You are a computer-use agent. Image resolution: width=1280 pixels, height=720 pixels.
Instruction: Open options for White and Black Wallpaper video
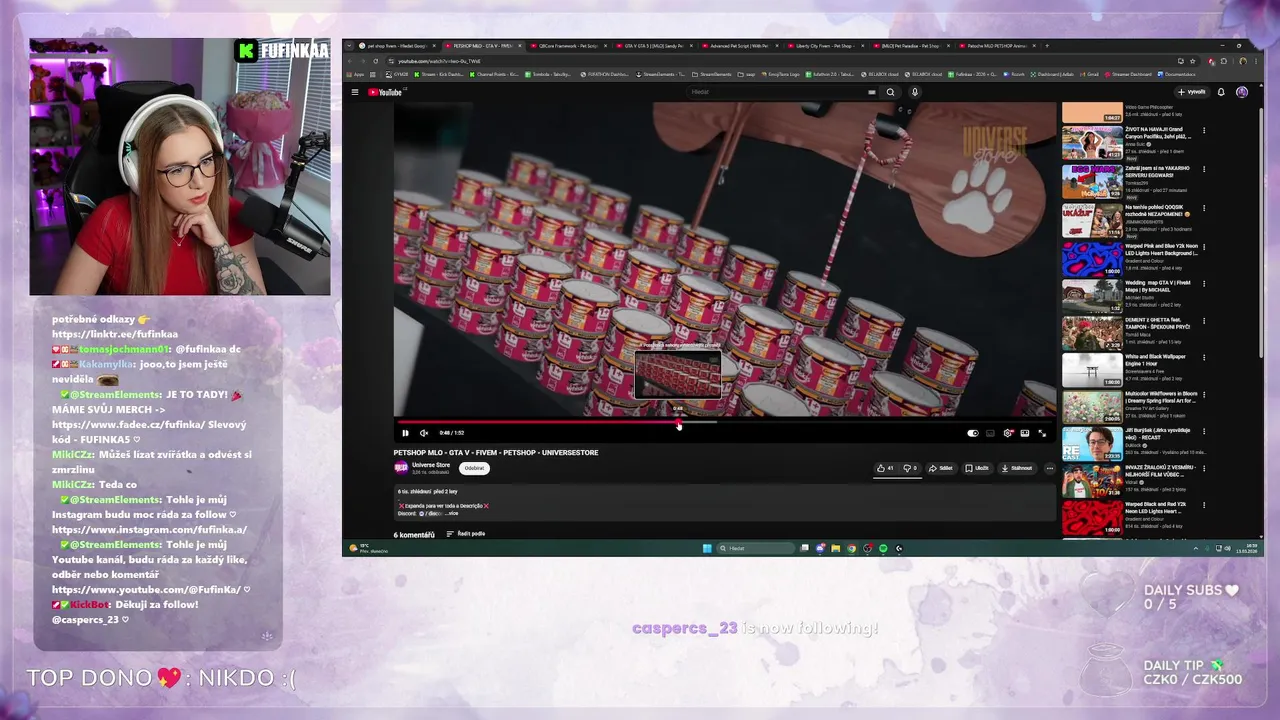(1204, 359)
